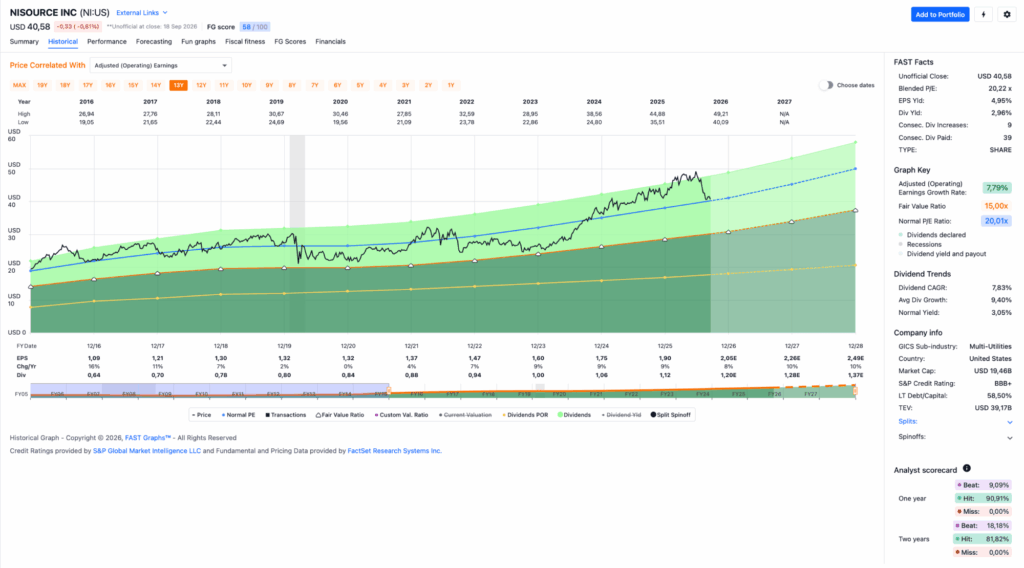1024x568 pixels.
Task: Click the Multi-Utilities sub-industry value
Action: 990,347
